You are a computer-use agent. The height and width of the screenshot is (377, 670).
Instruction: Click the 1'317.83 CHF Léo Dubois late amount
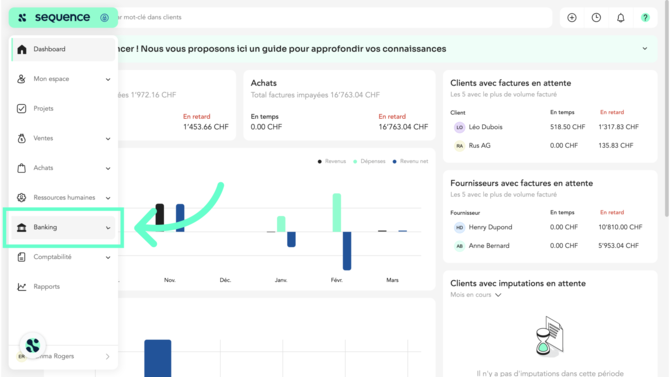618,127
